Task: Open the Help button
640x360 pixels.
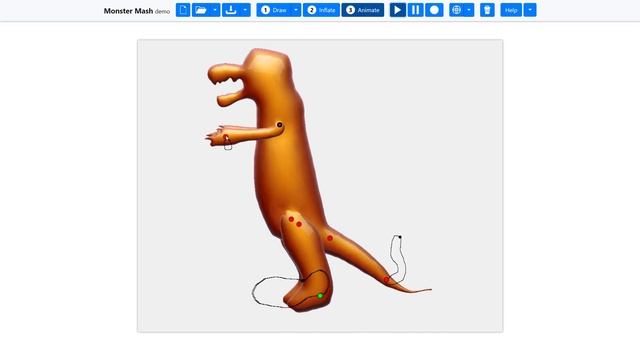Action: coord(511,10)
